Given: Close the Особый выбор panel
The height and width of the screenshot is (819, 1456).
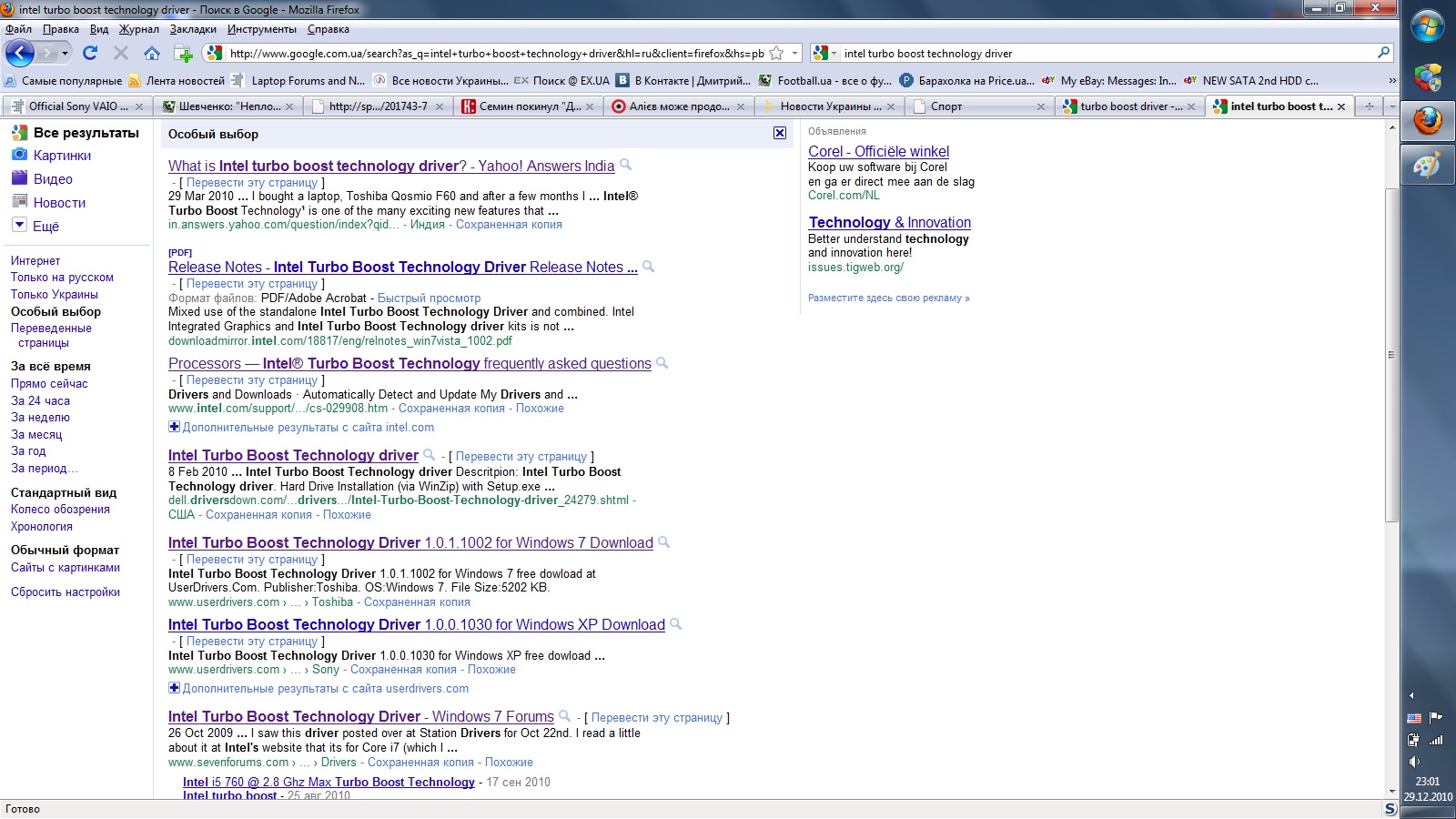Looking at the screenshot, I should [x=780, y=133].
